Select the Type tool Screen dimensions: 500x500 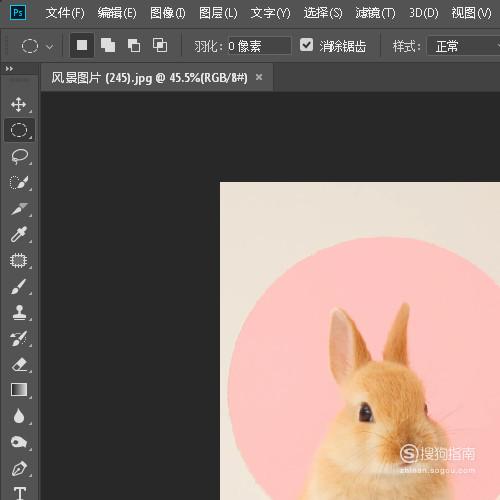tap(20, 493)
